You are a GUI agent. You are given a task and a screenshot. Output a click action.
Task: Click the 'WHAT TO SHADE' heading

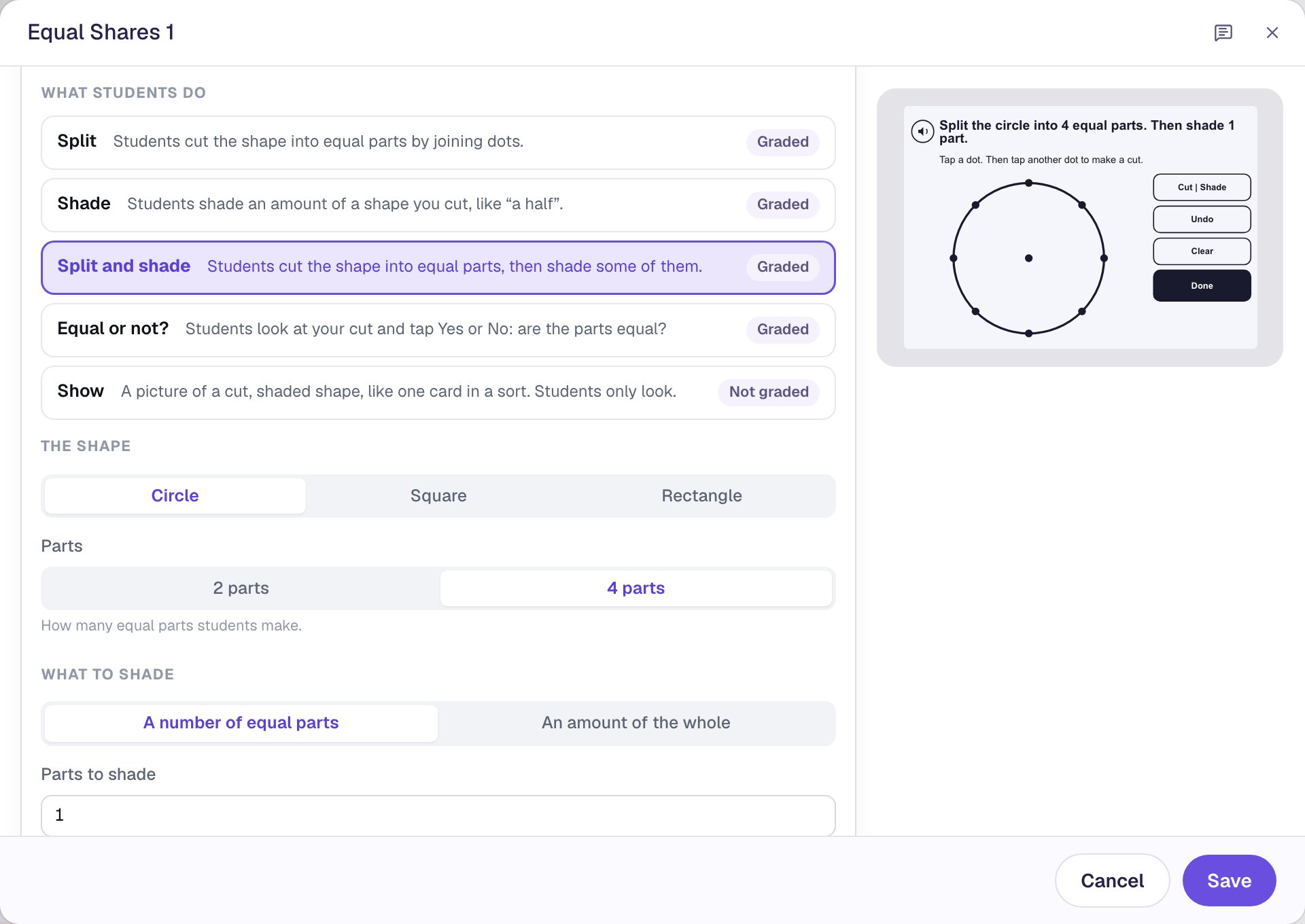click(x=107, y=675)
